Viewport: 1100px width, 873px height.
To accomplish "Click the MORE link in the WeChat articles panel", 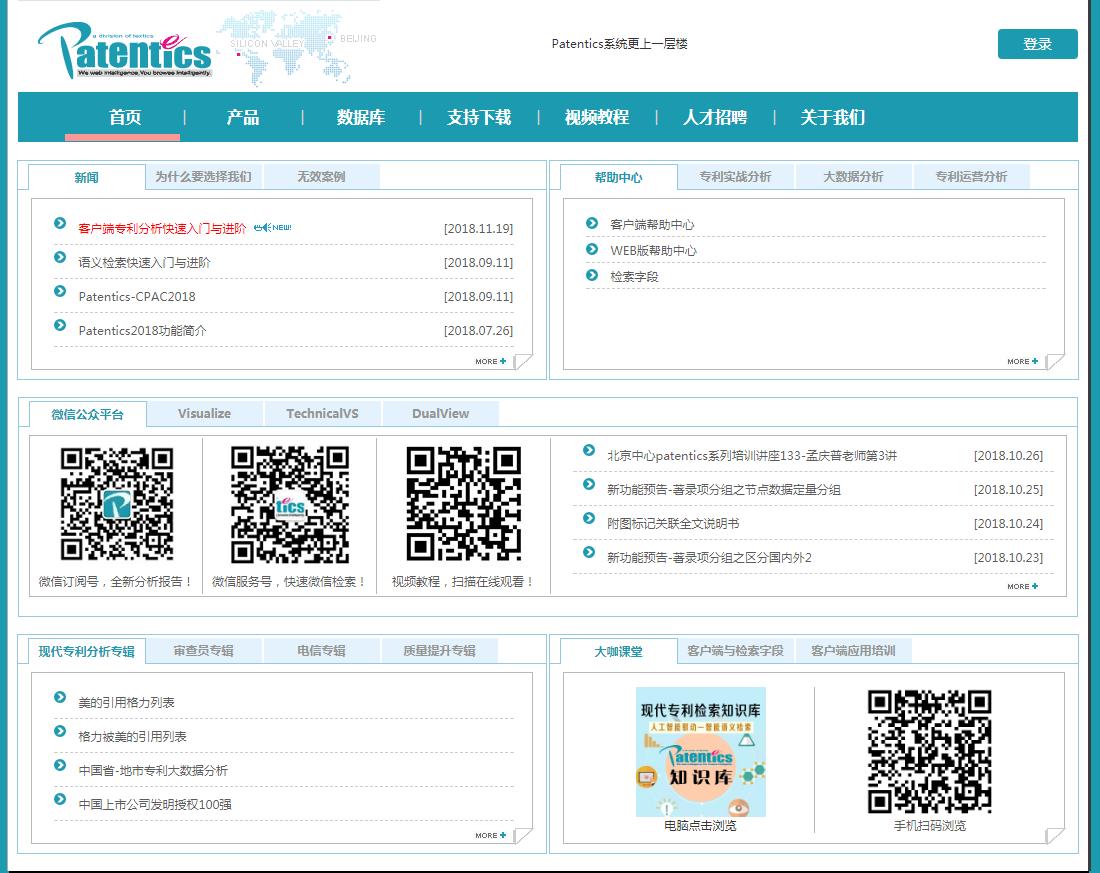I will coord(1022,586).
